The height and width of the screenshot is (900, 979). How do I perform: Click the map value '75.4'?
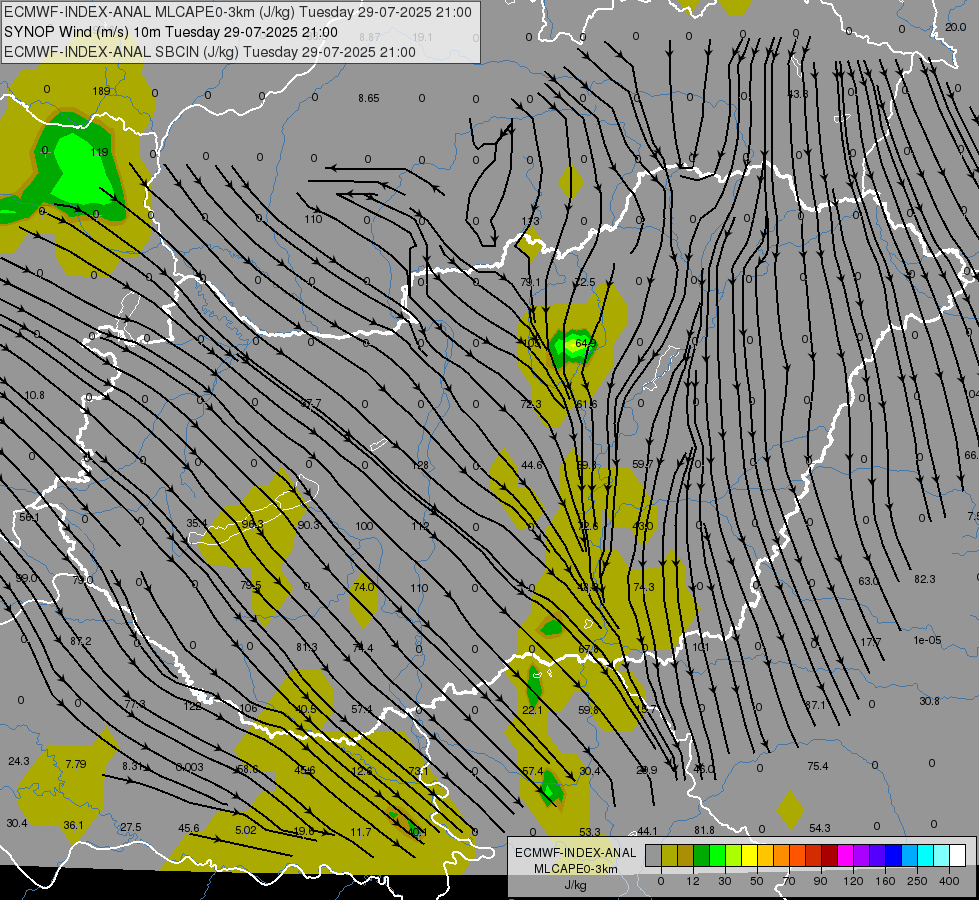pos(817,766)
